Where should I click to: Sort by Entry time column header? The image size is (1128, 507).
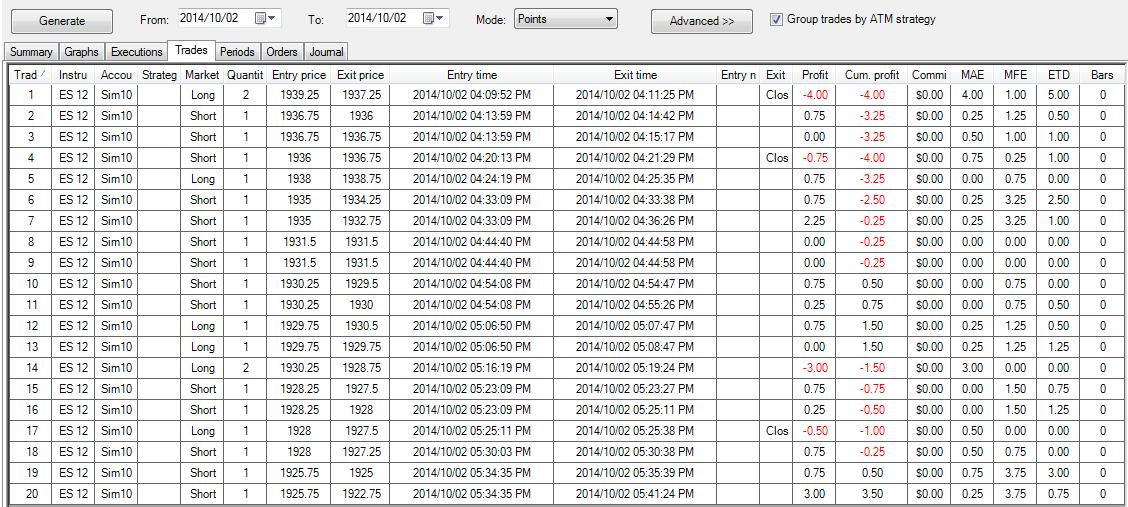click(472, 75)
